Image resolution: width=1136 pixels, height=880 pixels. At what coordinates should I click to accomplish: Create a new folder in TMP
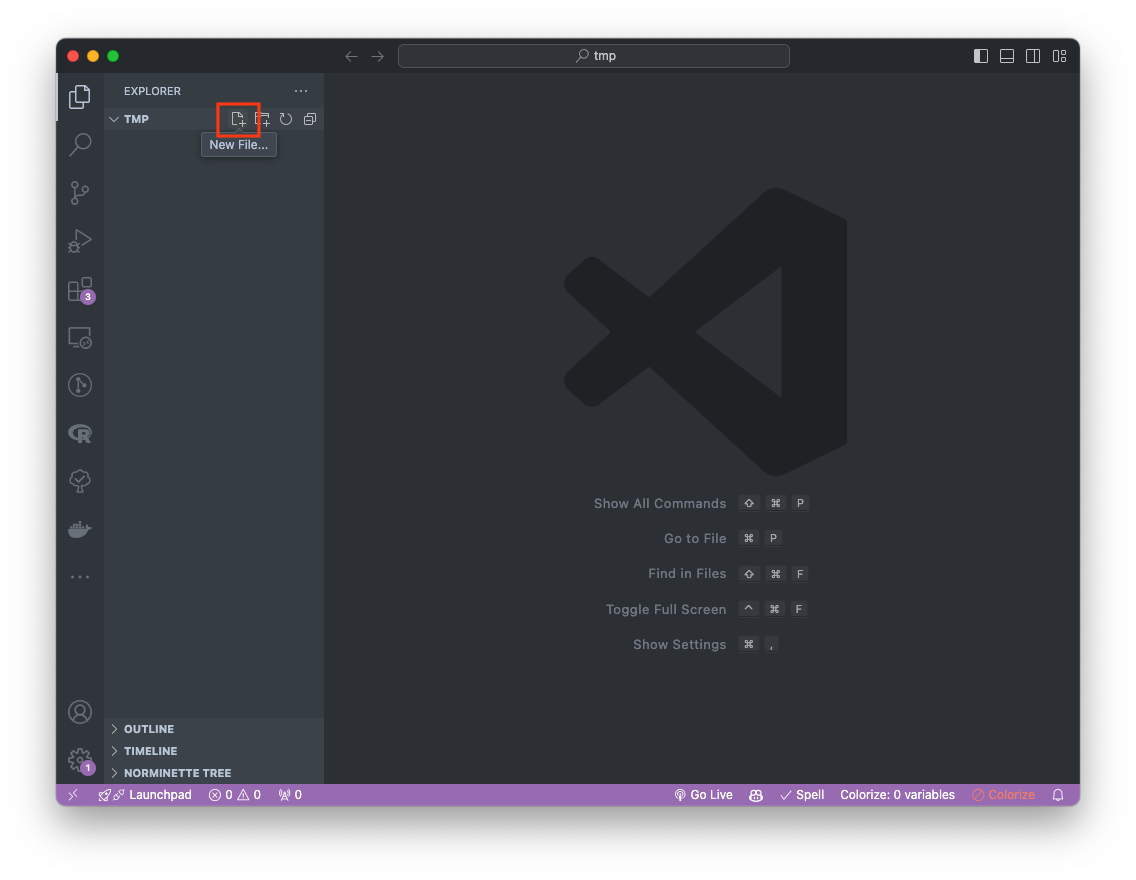[262, 120]
